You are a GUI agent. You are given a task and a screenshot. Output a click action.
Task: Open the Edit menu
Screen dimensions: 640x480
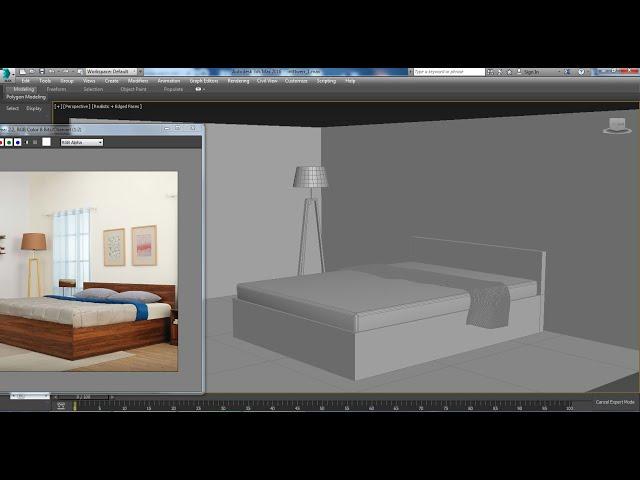(25, 81)
